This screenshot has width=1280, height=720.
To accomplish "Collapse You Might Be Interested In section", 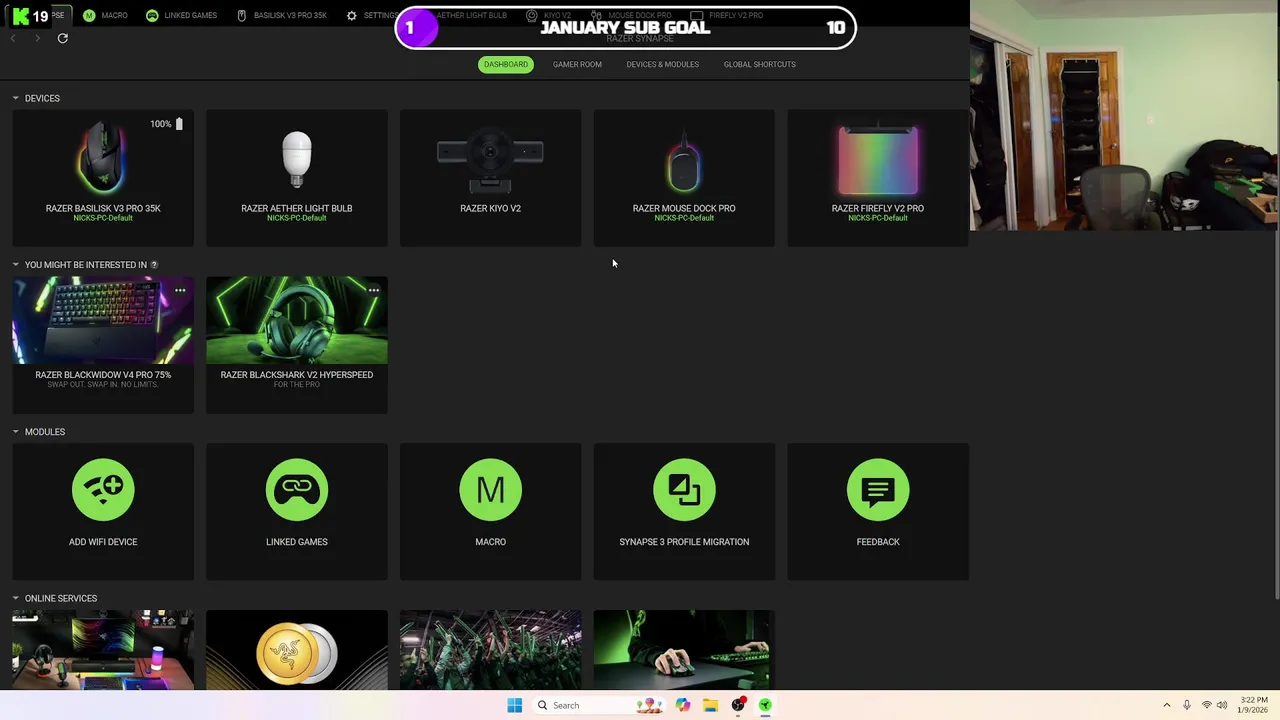I will tap(16, 265).
